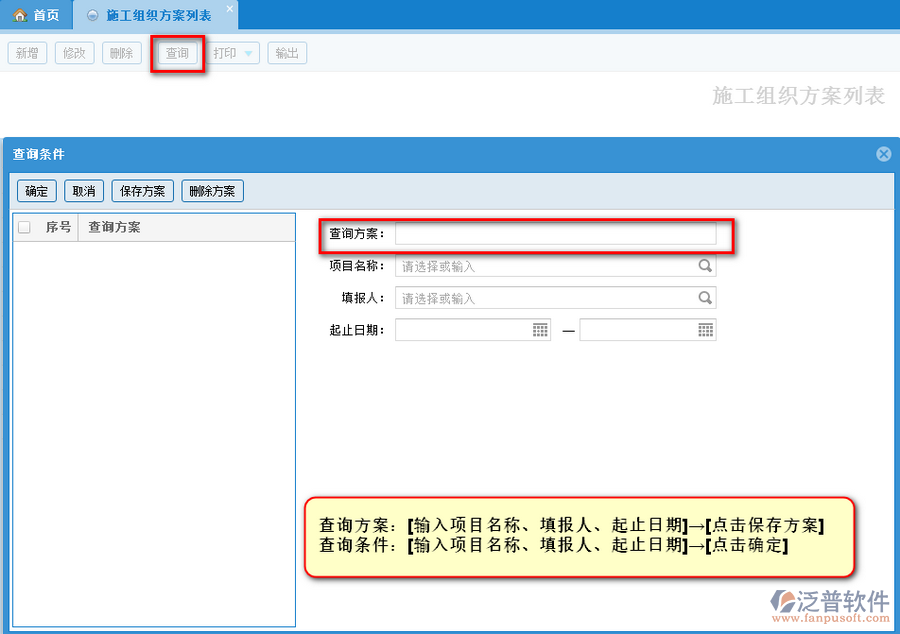Open the 首页 home tab
The height and width of the screenshot is (634, 900).
[36, 15]
